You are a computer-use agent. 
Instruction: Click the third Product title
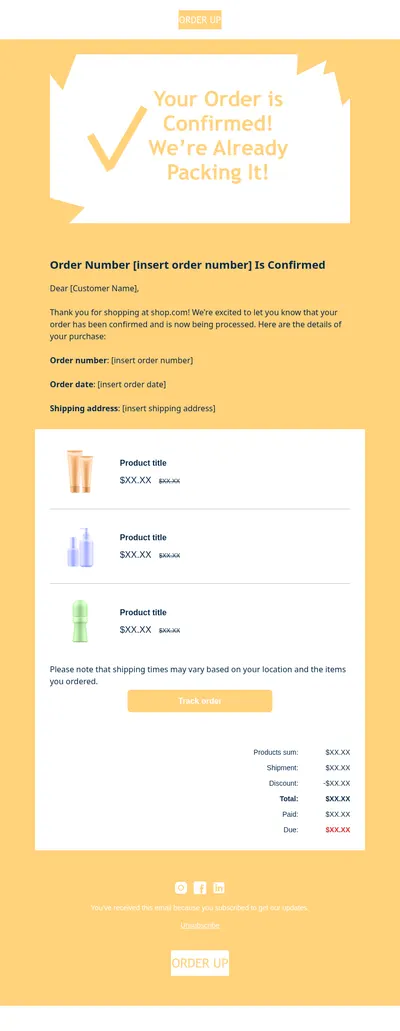[x=143, y=612]
